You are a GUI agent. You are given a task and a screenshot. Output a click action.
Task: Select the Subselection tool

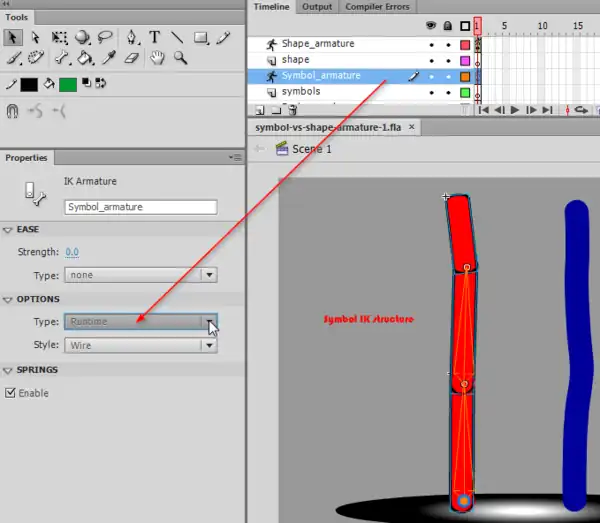click(36, 37)
